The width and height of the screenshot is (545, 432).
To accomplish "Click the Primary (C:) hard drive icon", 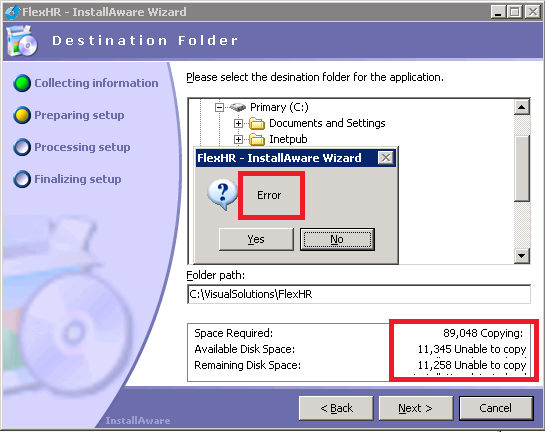I will point(238,107).
